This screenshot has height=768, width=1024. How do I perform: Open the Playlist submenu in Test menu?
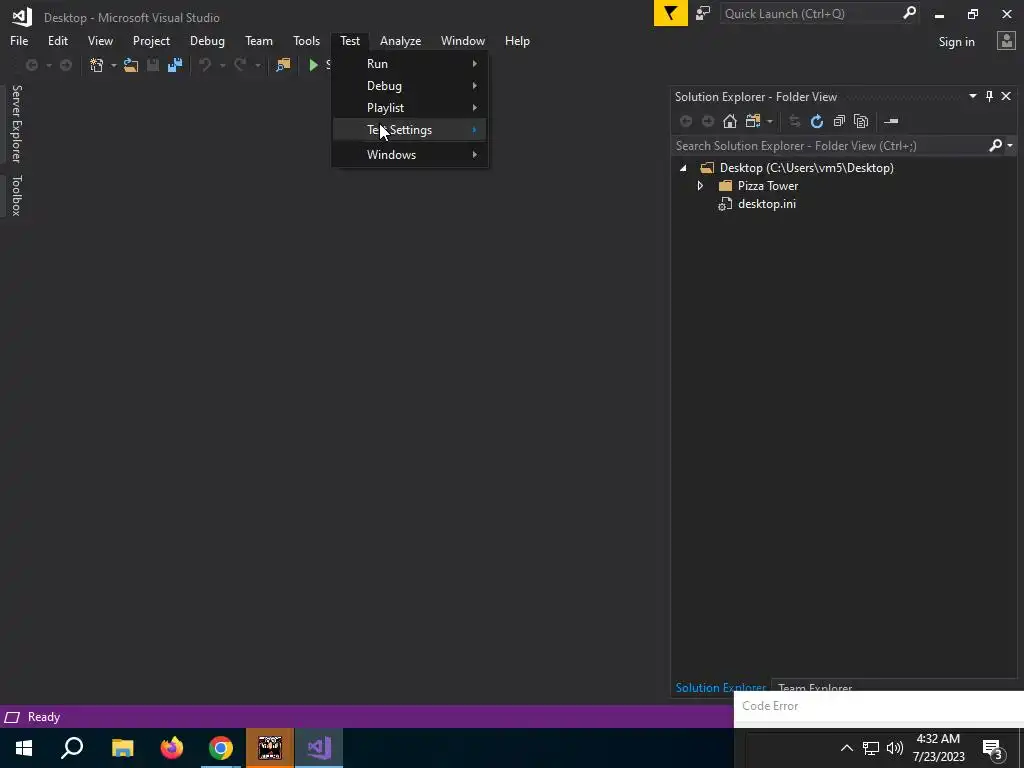click(409, 108)
